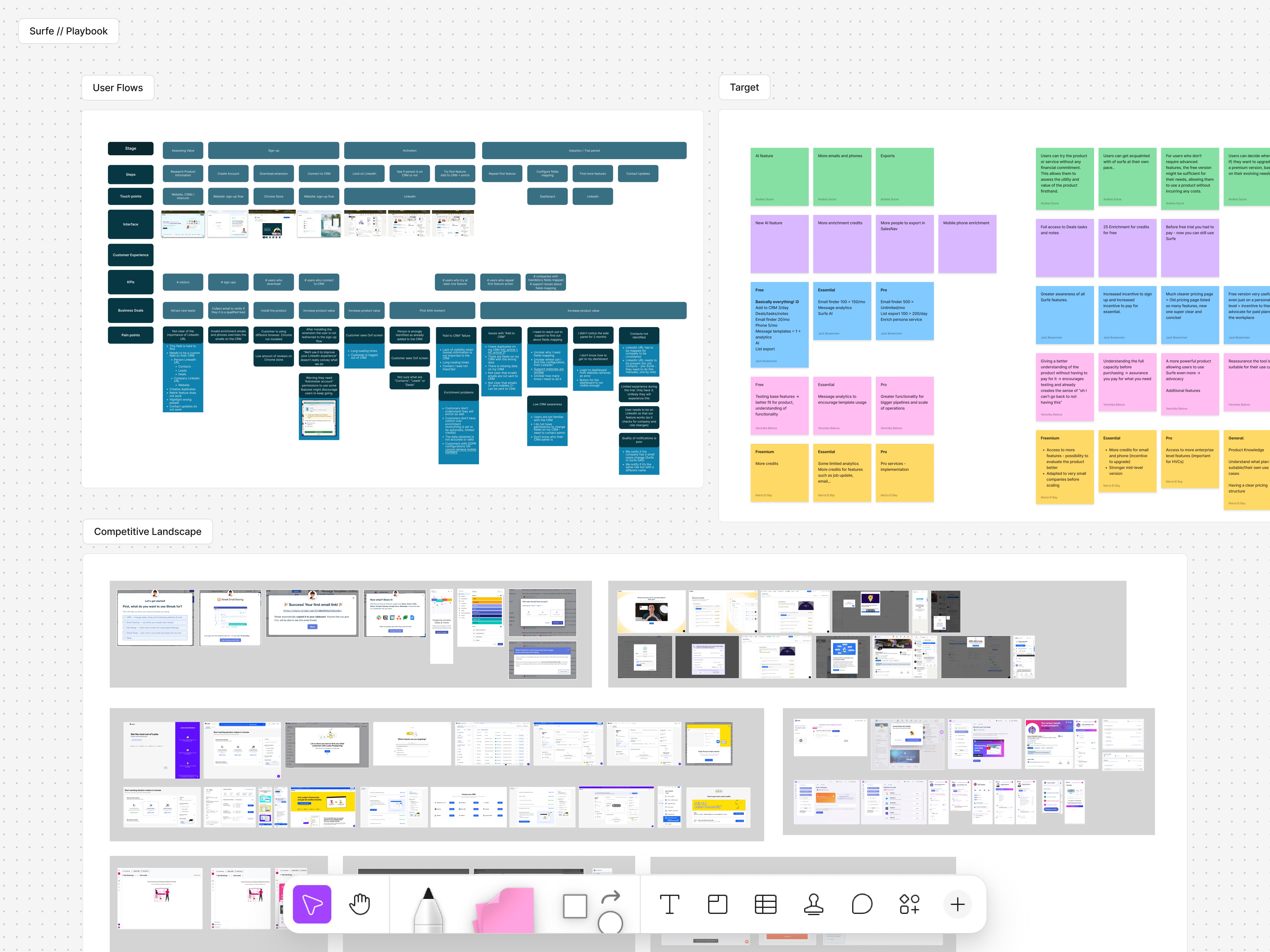Select the 'Target' section label
1270x952 pixels.
click(744, 87)
